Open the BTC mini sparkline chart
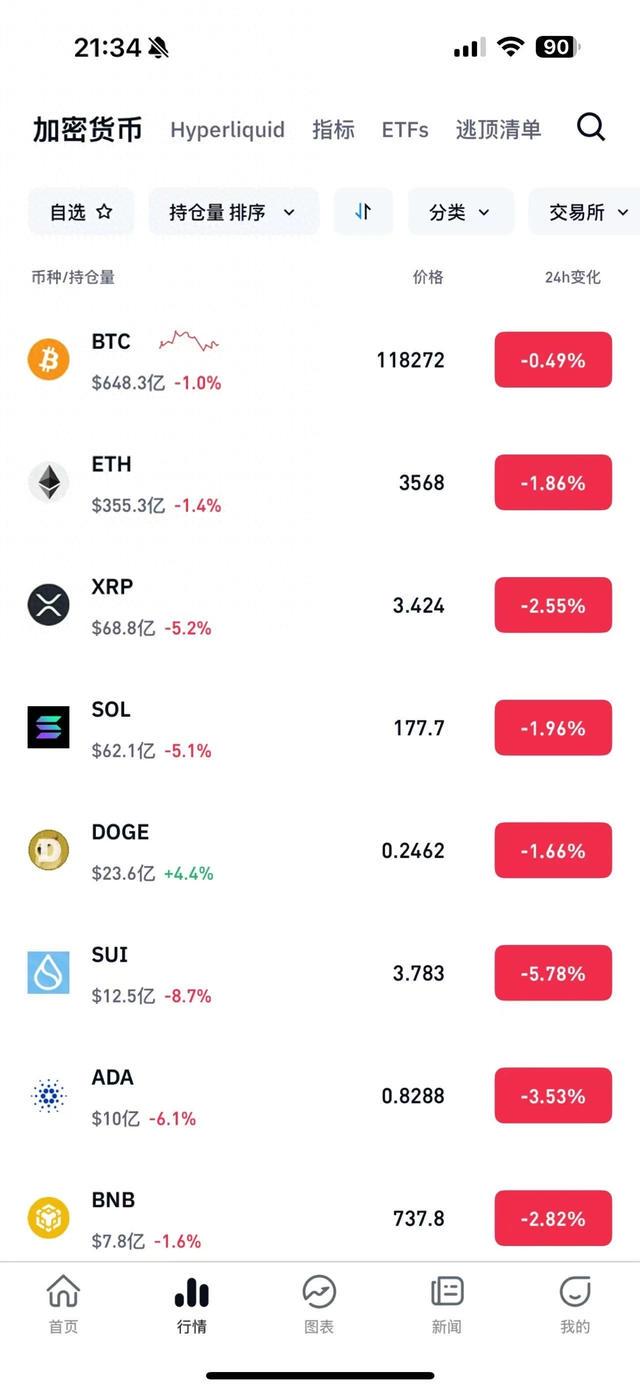 coord(189,341)
